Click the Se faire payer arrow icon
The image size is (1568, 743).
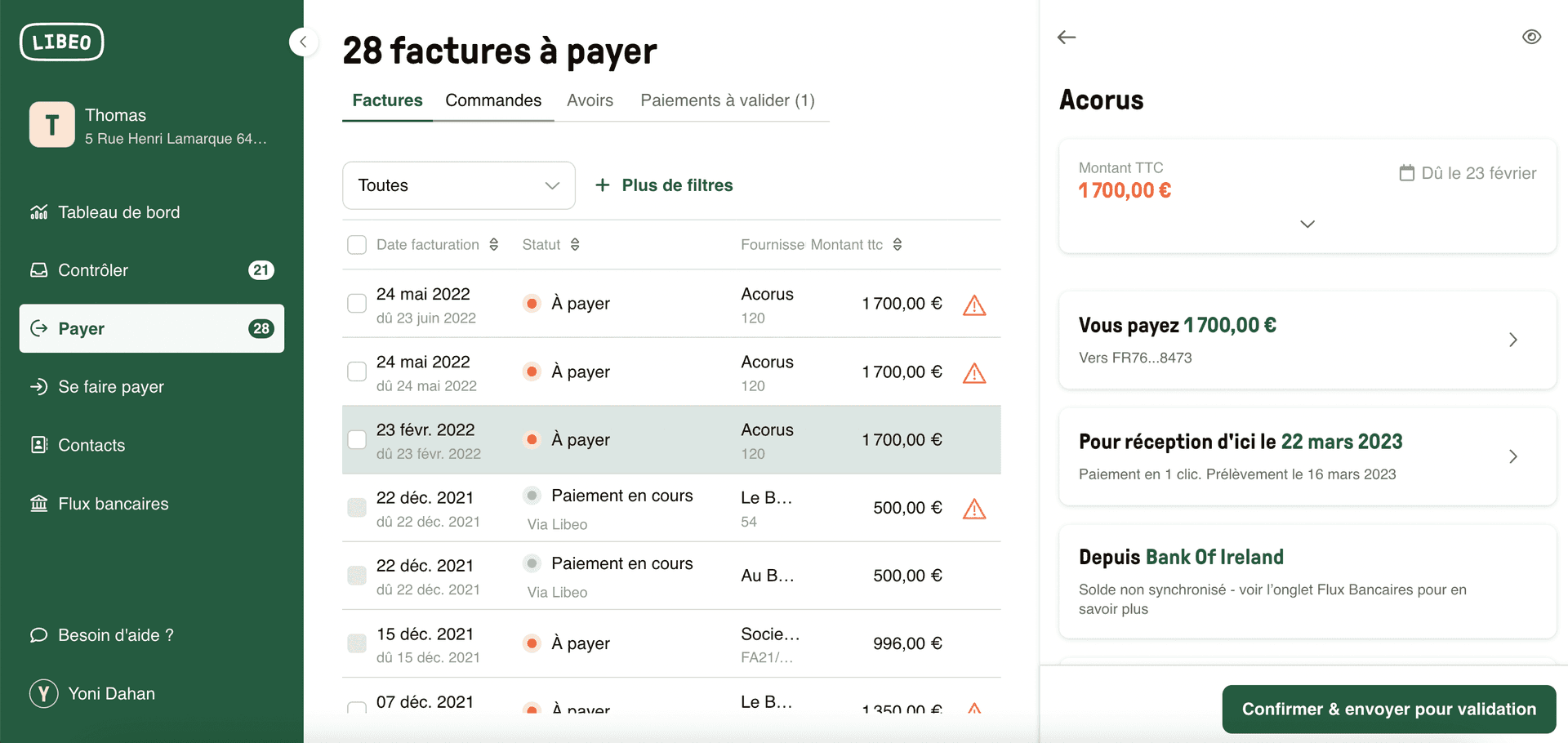(38, 386)
